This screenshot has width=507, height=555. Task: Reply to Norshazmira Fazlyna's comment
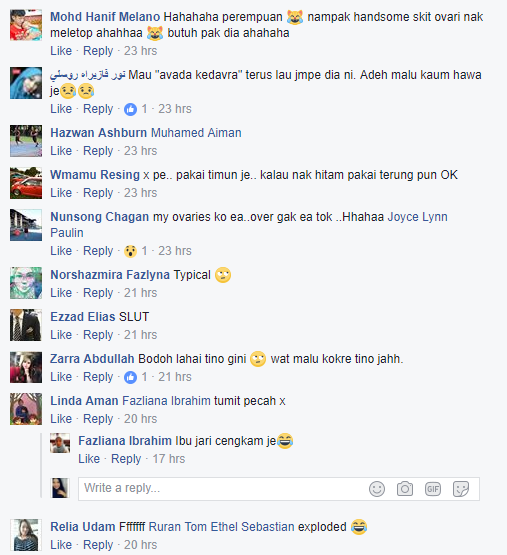(98, 293)
